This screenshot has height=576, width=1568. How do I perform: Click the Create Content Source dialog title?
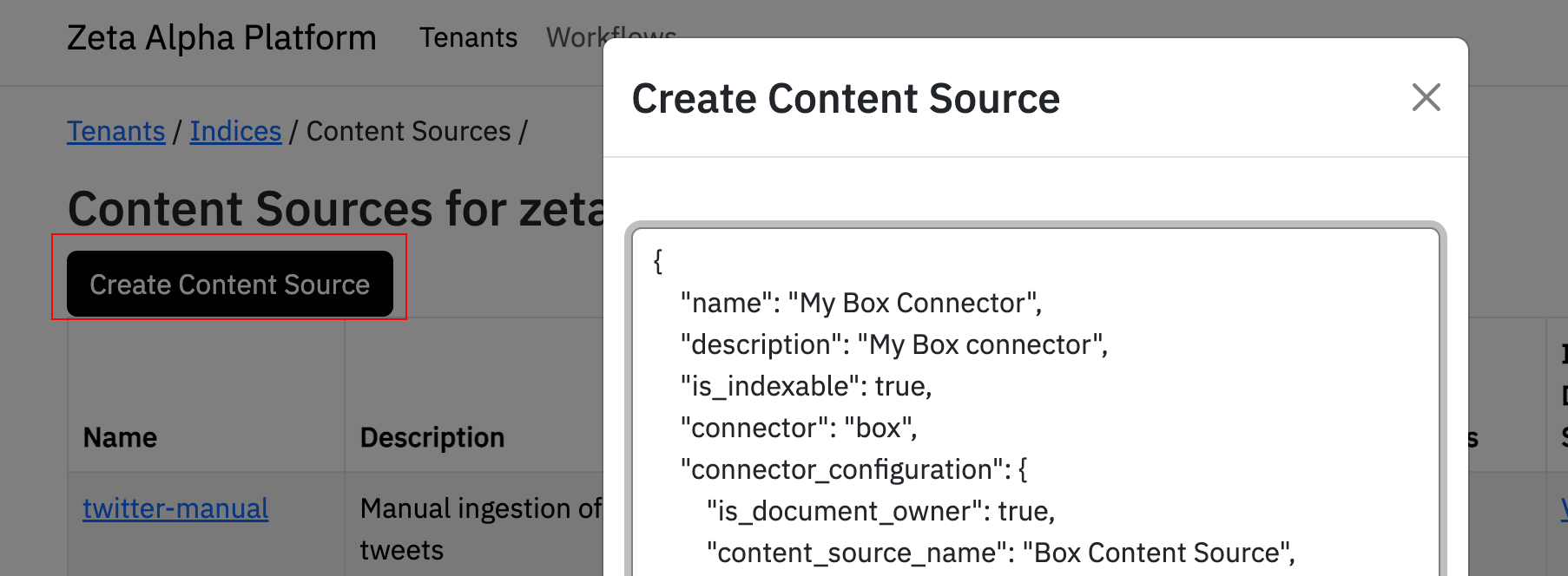pyautogui.click(x=846, y=99)
